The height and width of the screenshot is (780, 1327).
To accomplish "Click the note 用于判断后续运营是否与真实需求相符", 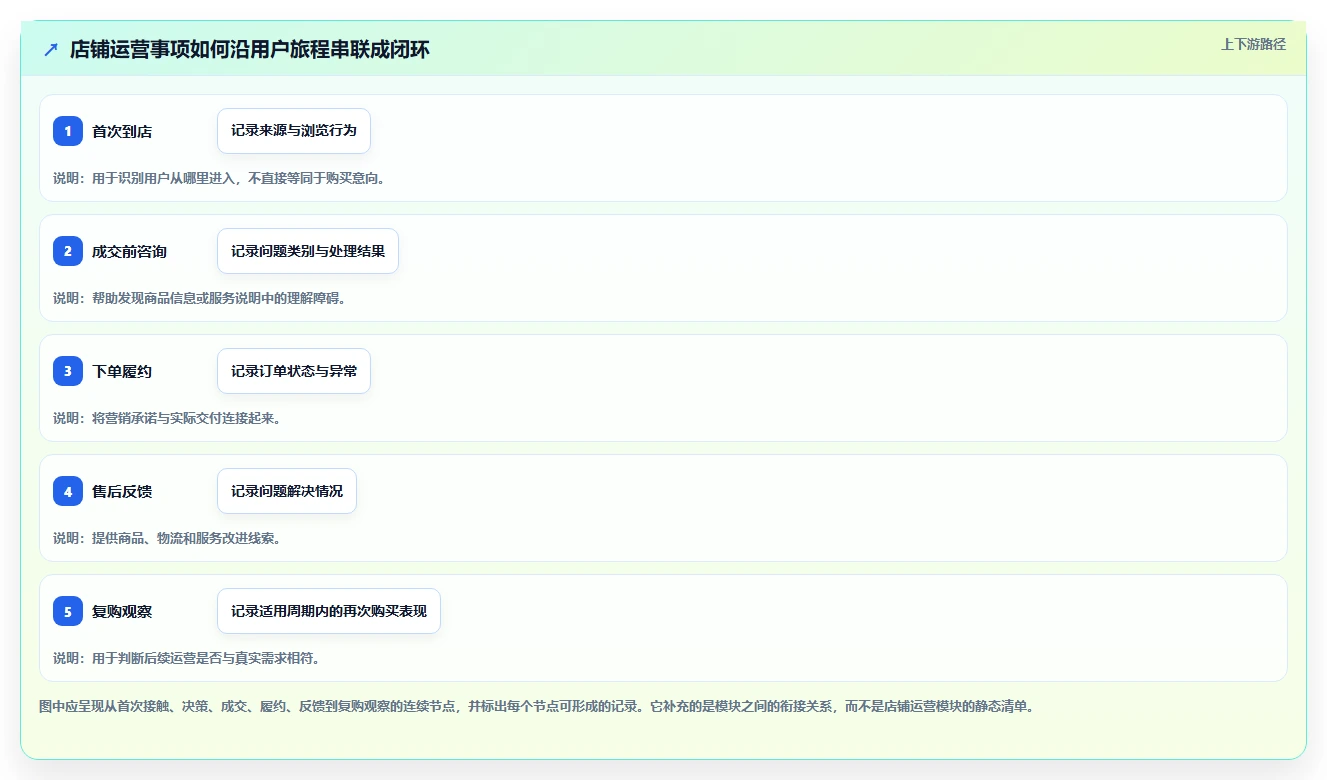I will click(187, 658).
